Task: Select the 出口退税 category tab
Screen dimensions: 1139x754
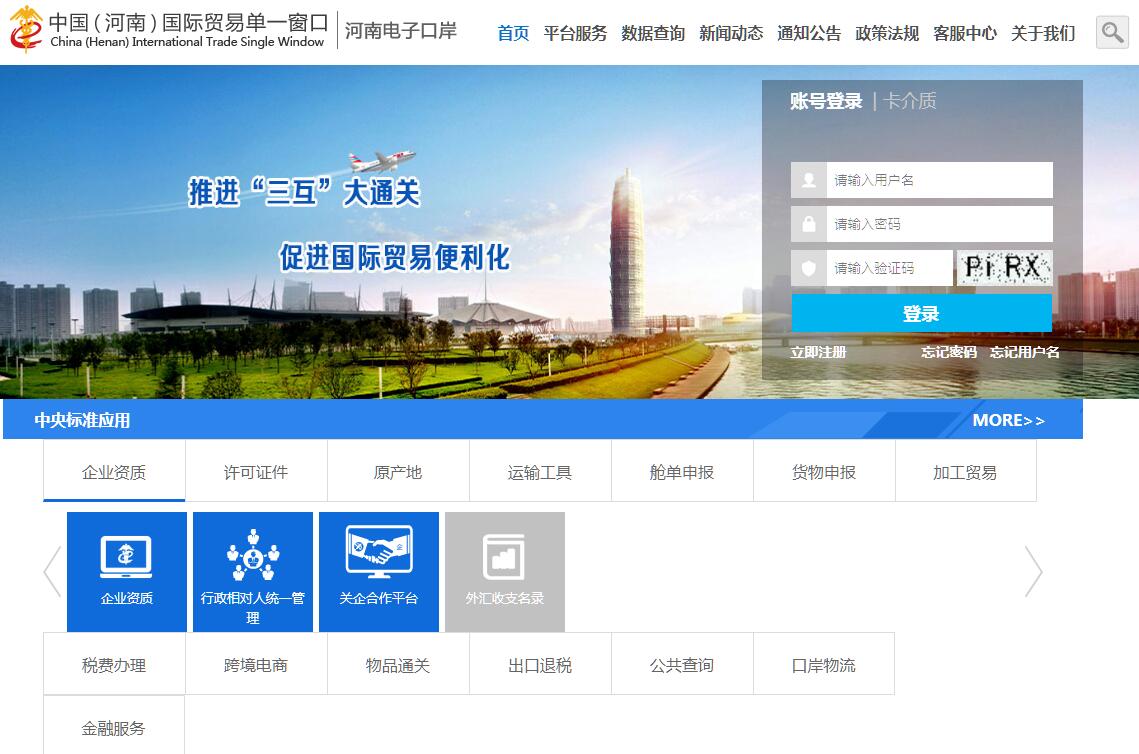Action: (540, 665)
